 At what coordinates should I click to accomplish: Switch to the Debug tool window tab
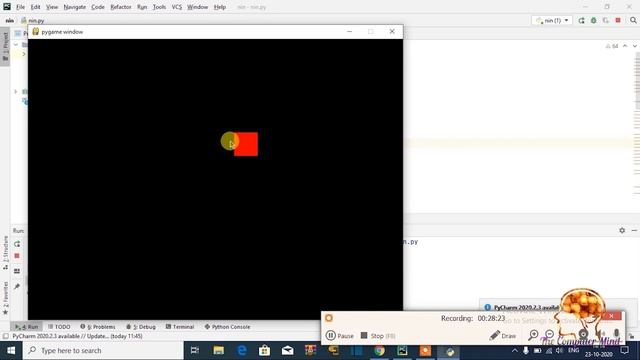(x=141, y=327)
